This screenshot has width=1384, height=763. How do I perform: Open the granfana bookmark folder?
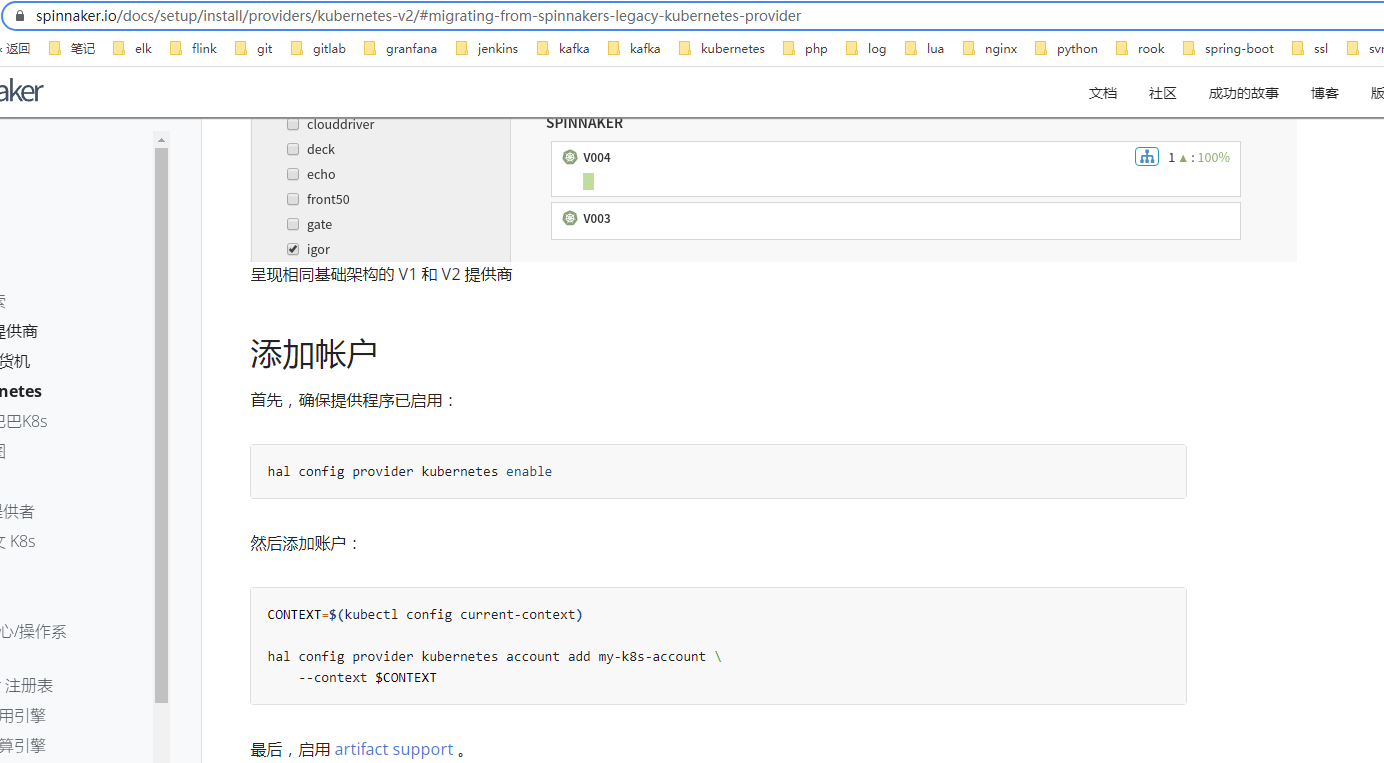pyautogui.click(x=400, y=48)
